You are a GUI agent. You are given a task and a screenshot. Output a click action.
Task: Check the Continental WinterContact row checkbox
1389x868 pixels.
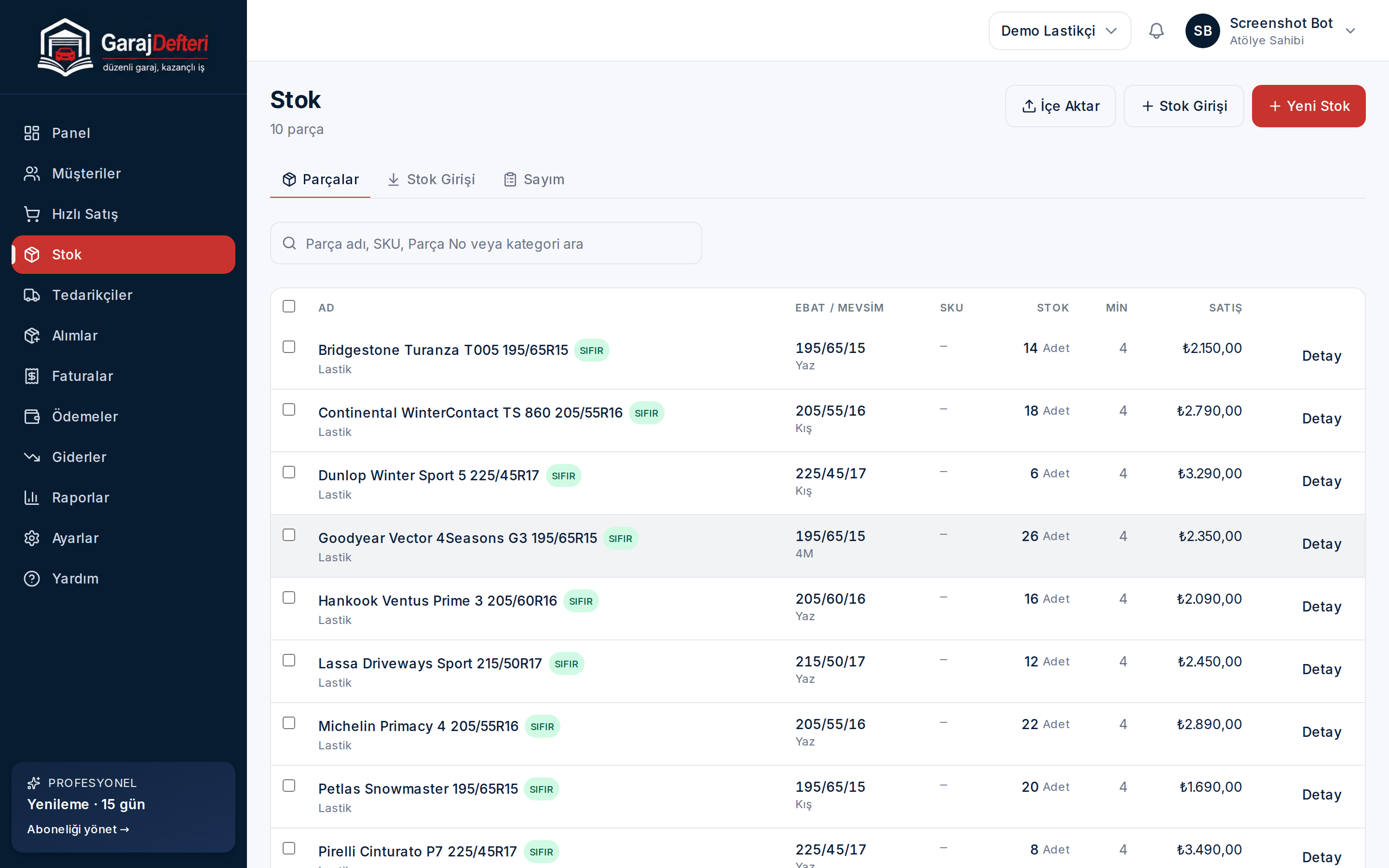click(289, 409)
